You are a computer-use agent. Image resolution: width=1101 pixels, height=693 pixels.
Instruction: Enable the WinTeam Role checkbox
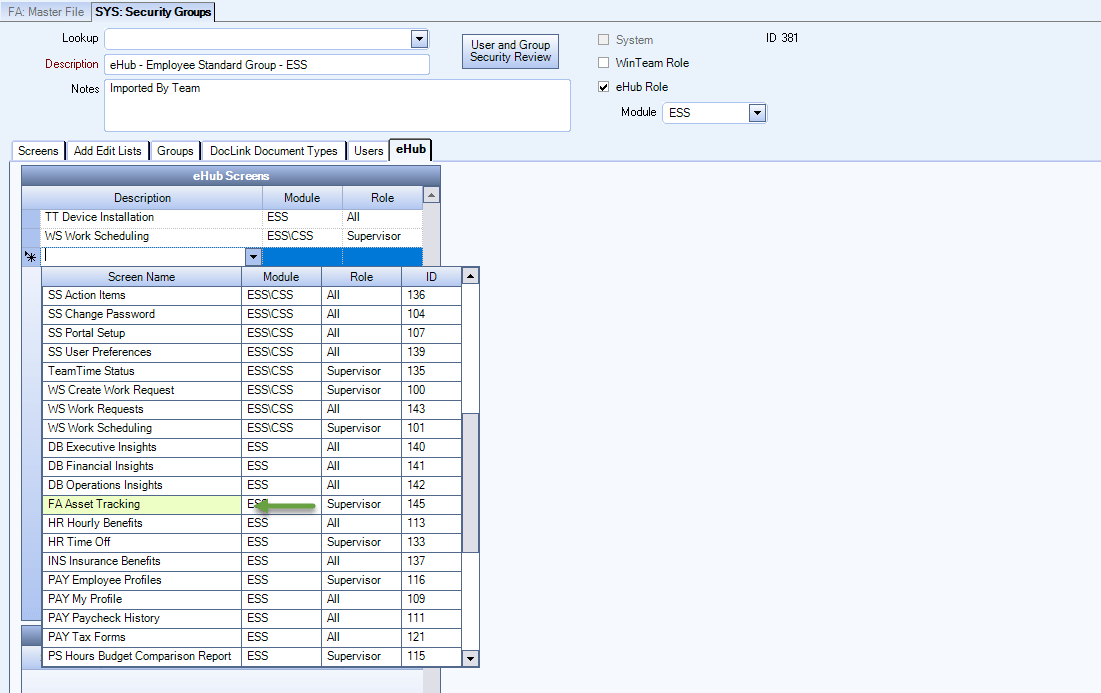coord(604,62)
